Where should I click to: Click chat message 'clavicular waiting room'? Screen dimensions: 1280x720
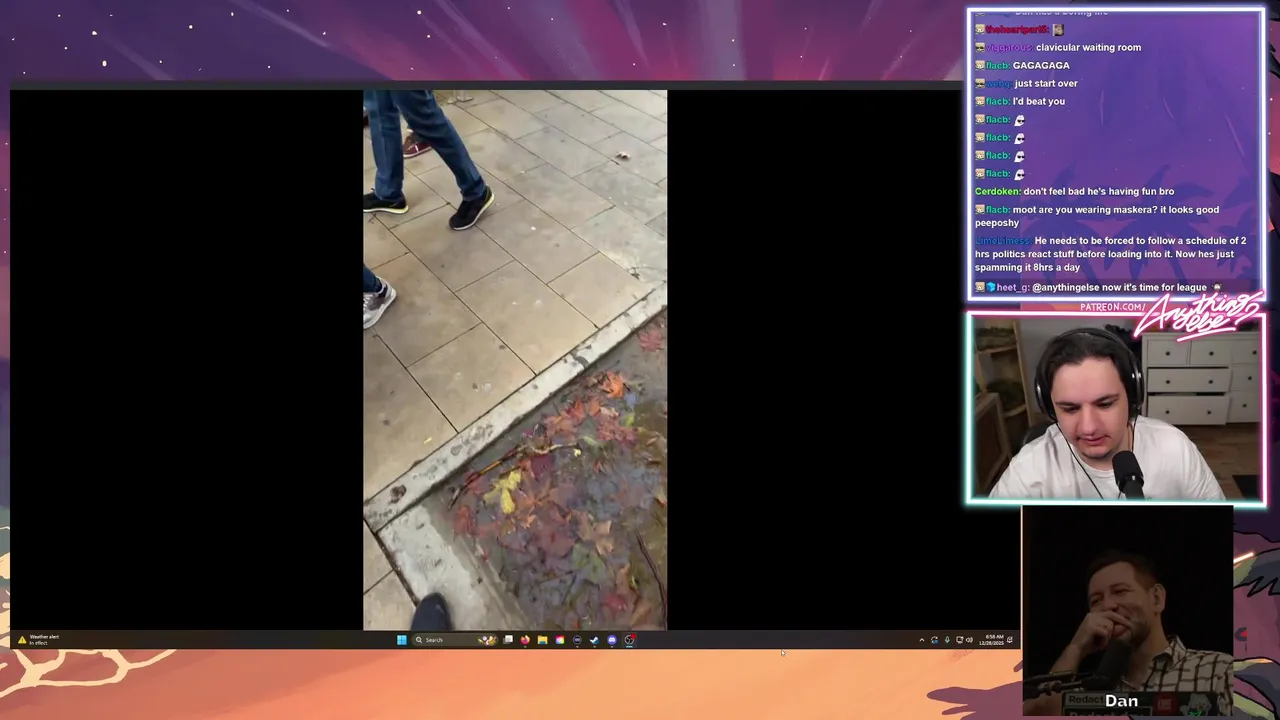[1088, 47]
